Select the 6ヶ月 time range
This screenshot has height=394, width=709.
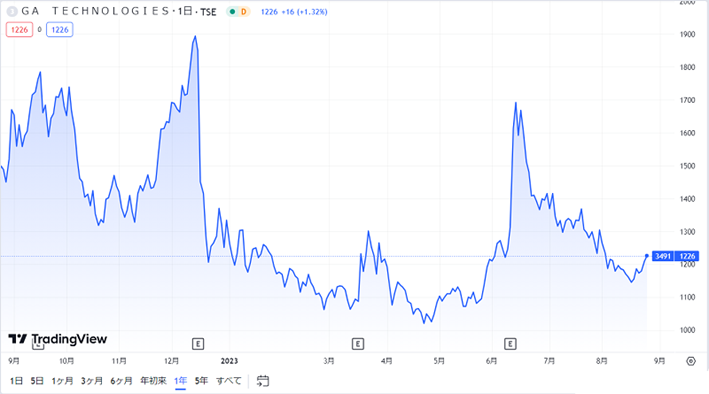pyautogui.click(x=121, y=381)
